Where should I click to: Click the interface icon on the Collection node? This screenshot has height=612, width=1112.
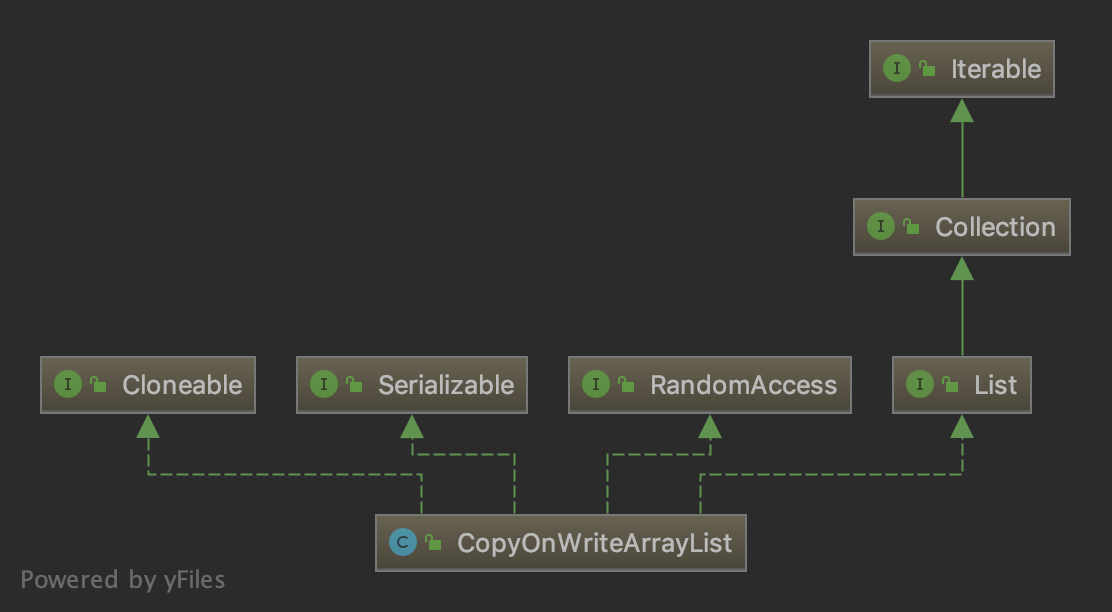click(x=881, y=227)
